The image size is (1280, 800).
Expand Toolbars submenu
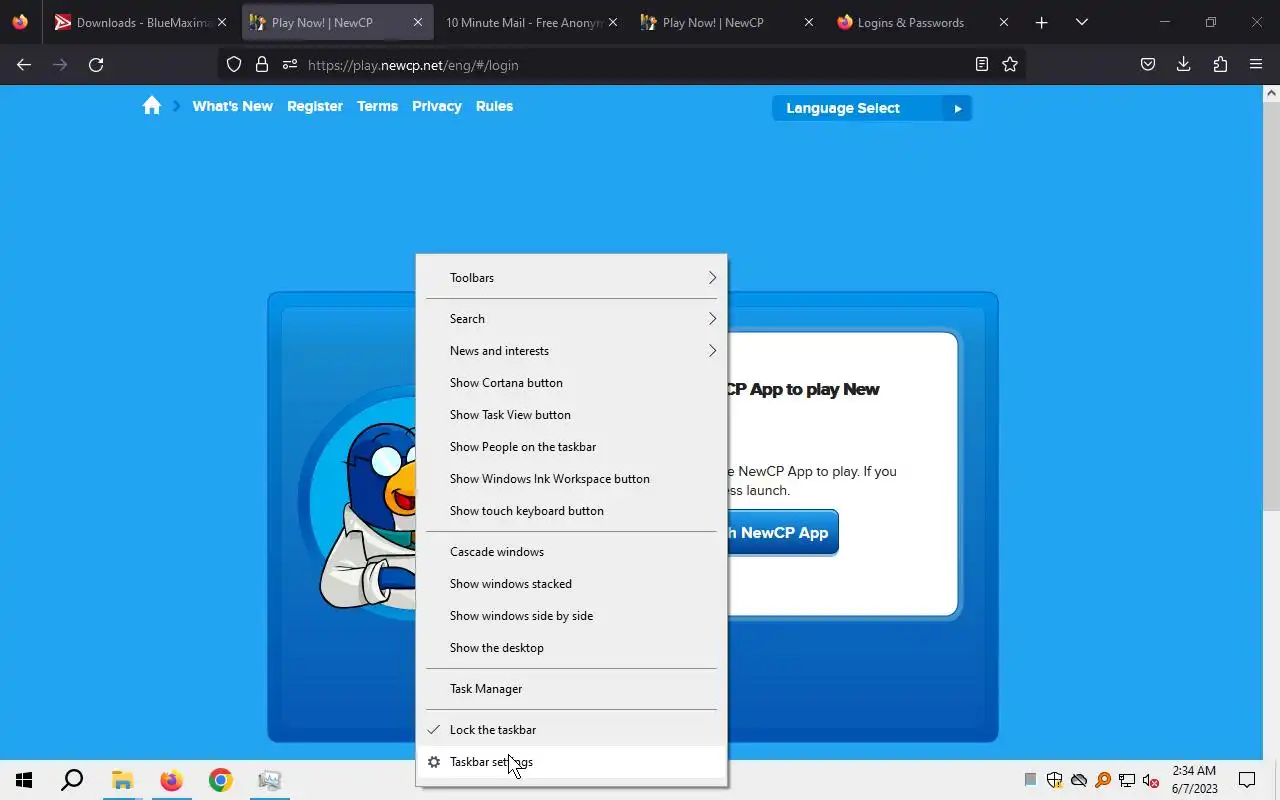[572, 278]
